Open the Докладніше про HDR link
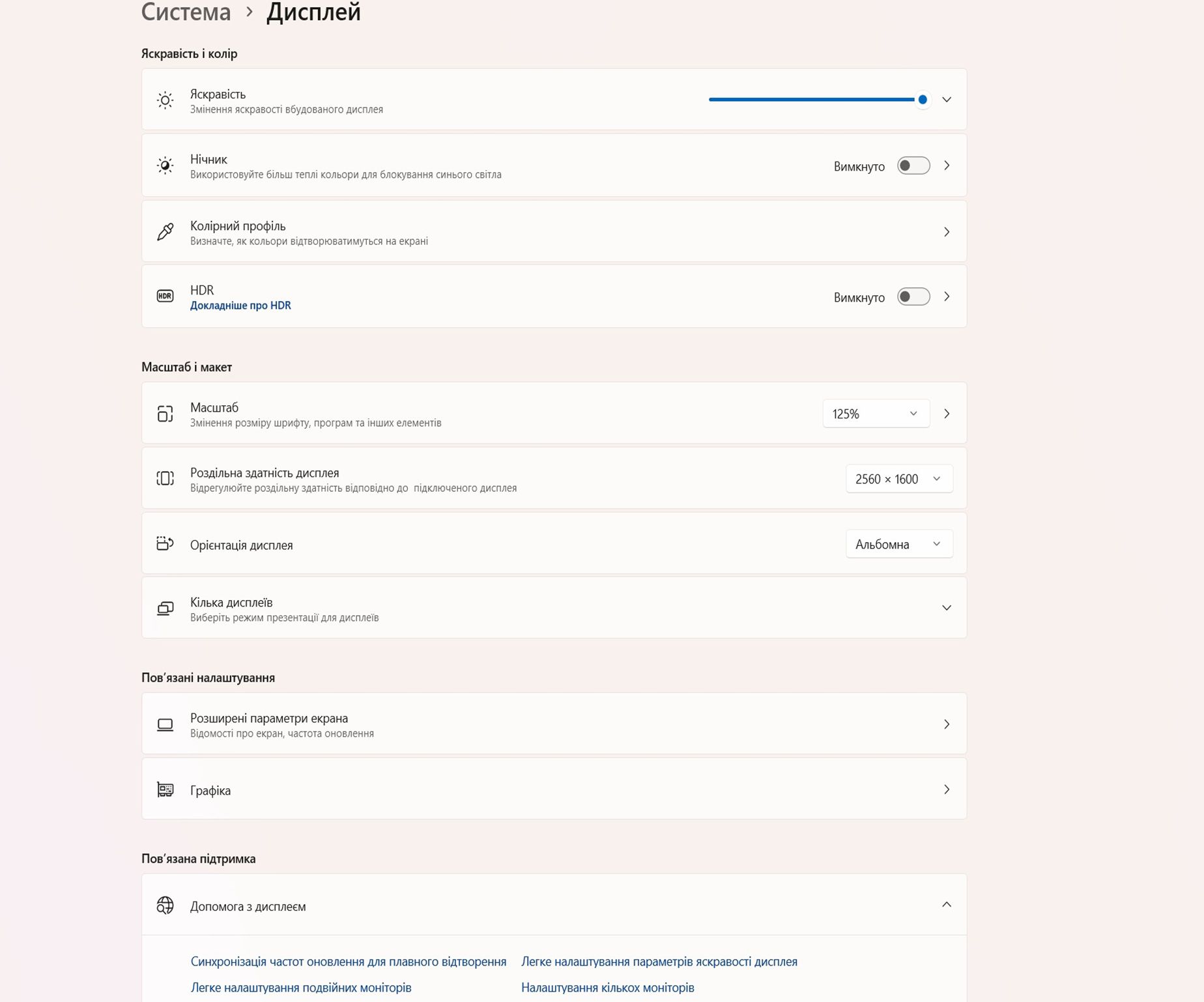Viewport: 1204px width, 1002px height. 240,306
